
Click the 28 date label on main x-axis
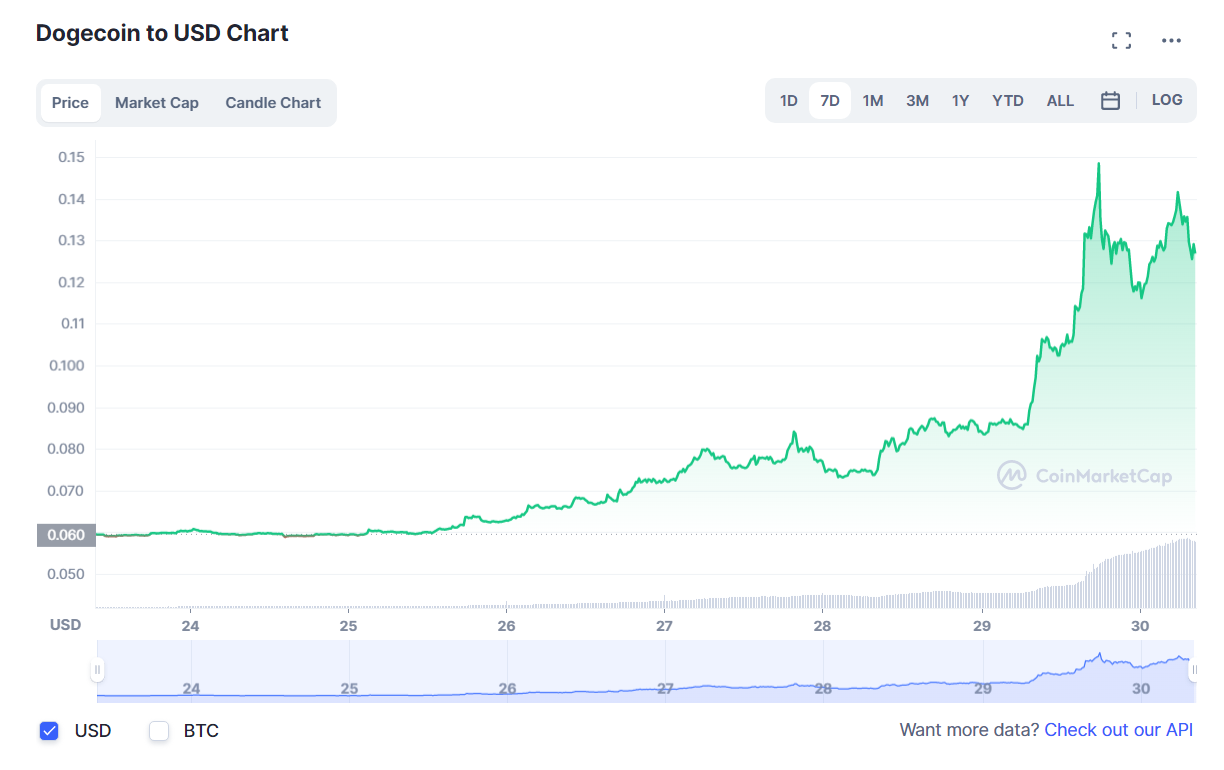point(823,626)
